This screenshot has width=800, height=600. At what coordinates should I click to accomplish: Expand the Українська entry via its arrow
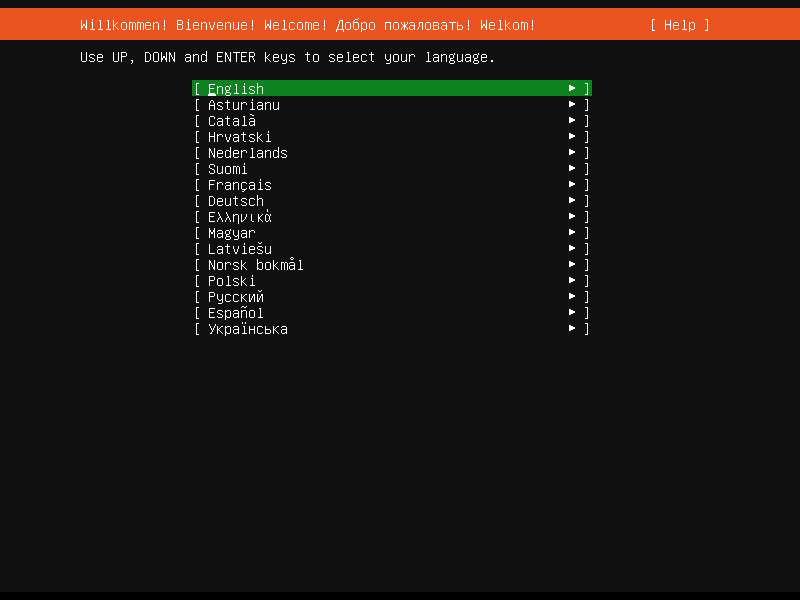(x=571, y=328)
